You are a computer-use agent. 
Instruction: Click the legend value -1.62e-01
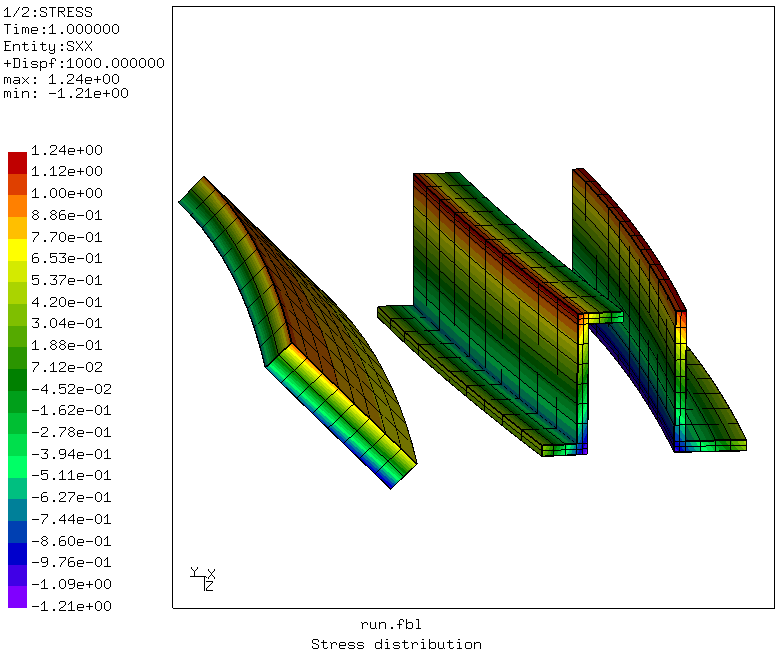coord(72,410)
